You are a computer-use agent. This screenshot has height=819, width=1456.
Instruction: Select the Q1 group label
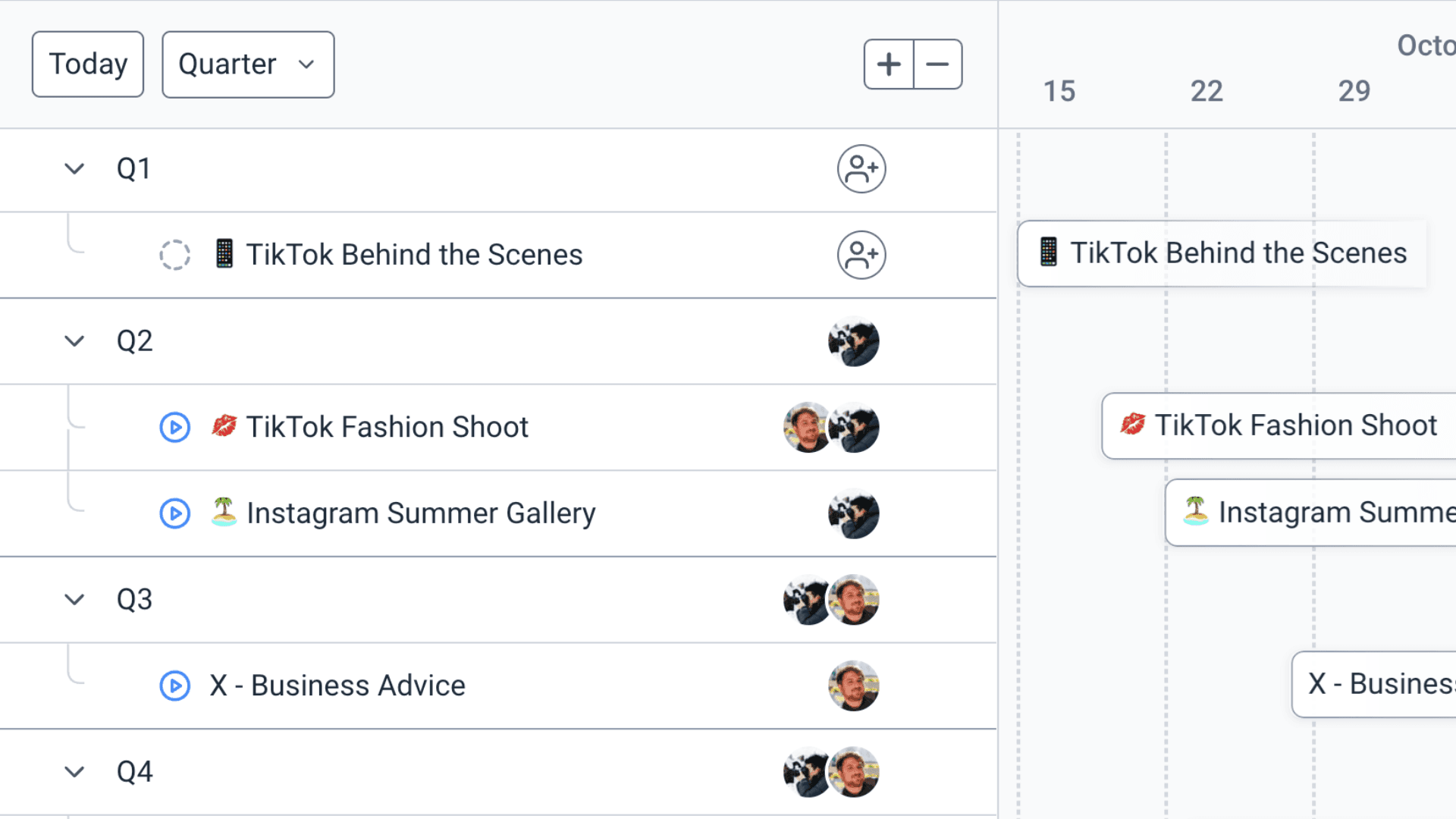(x=133, y=168)
